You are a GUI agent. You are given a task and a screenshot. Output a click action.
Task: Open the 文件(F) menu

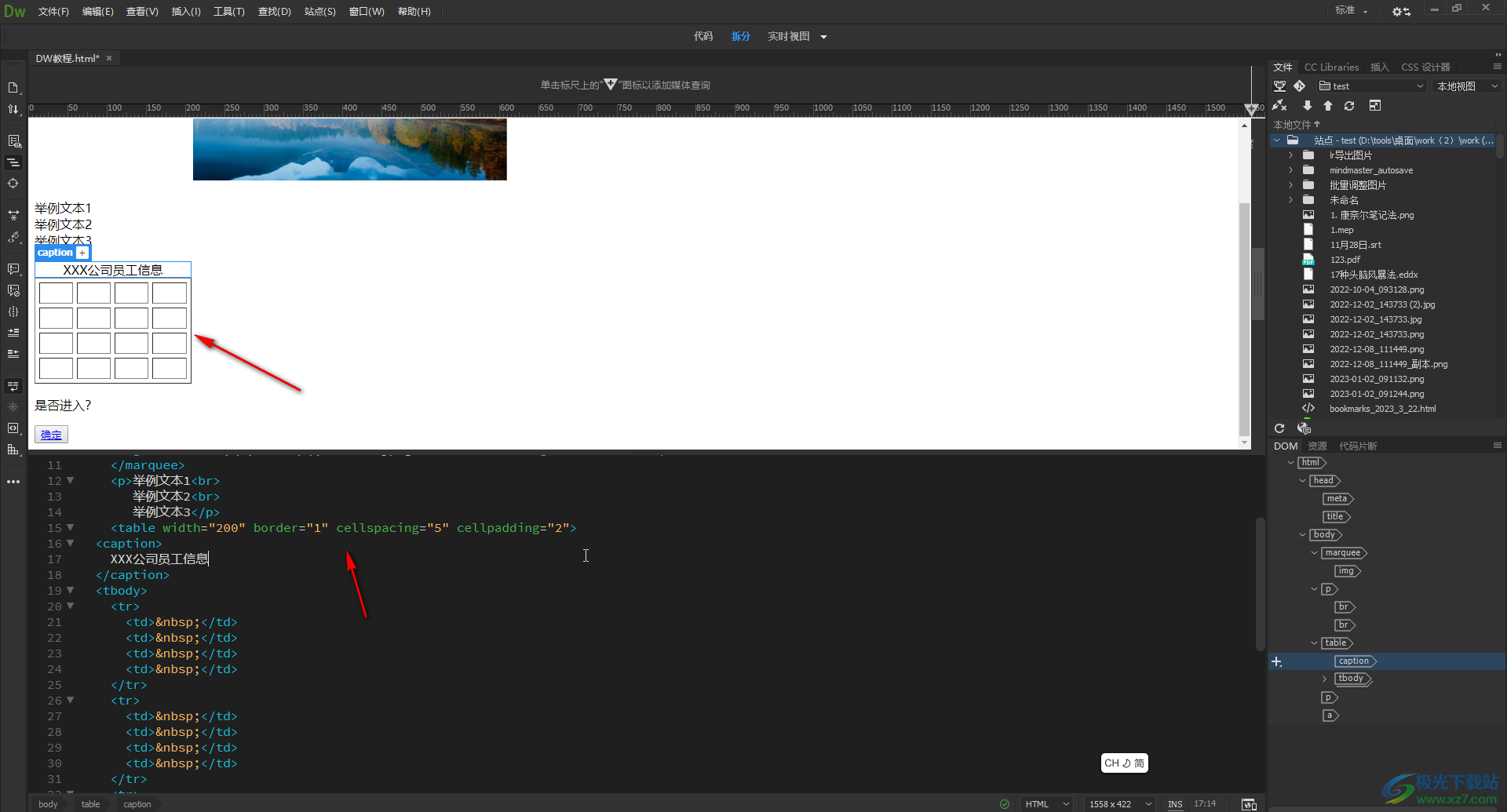click(x=53, y=12)
